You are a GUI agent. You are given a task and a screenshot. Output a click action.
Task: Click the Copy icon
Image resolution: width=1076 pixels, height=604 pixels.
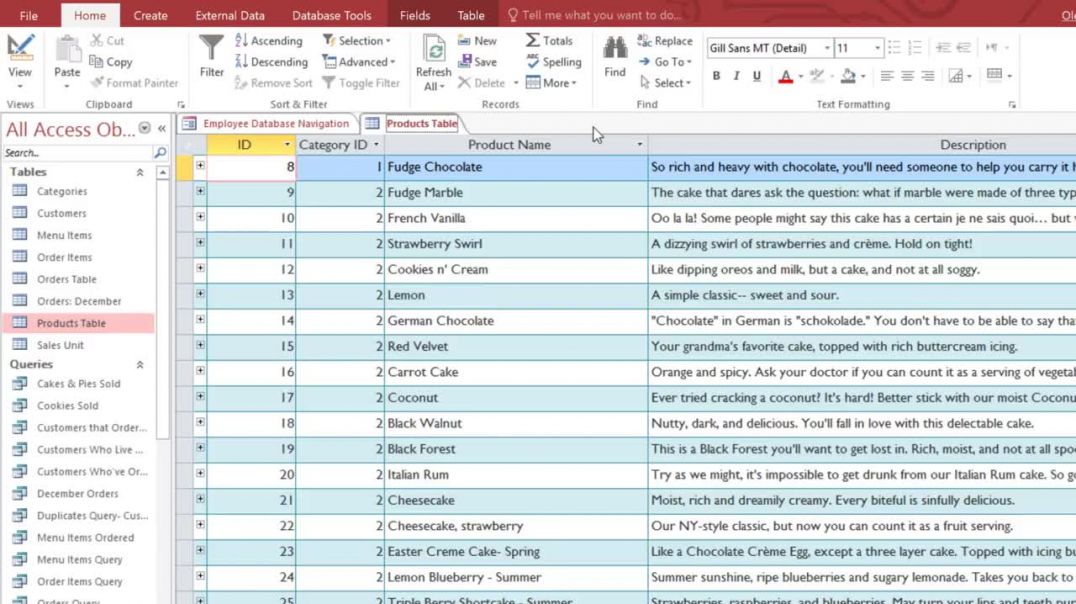[96, 62]
